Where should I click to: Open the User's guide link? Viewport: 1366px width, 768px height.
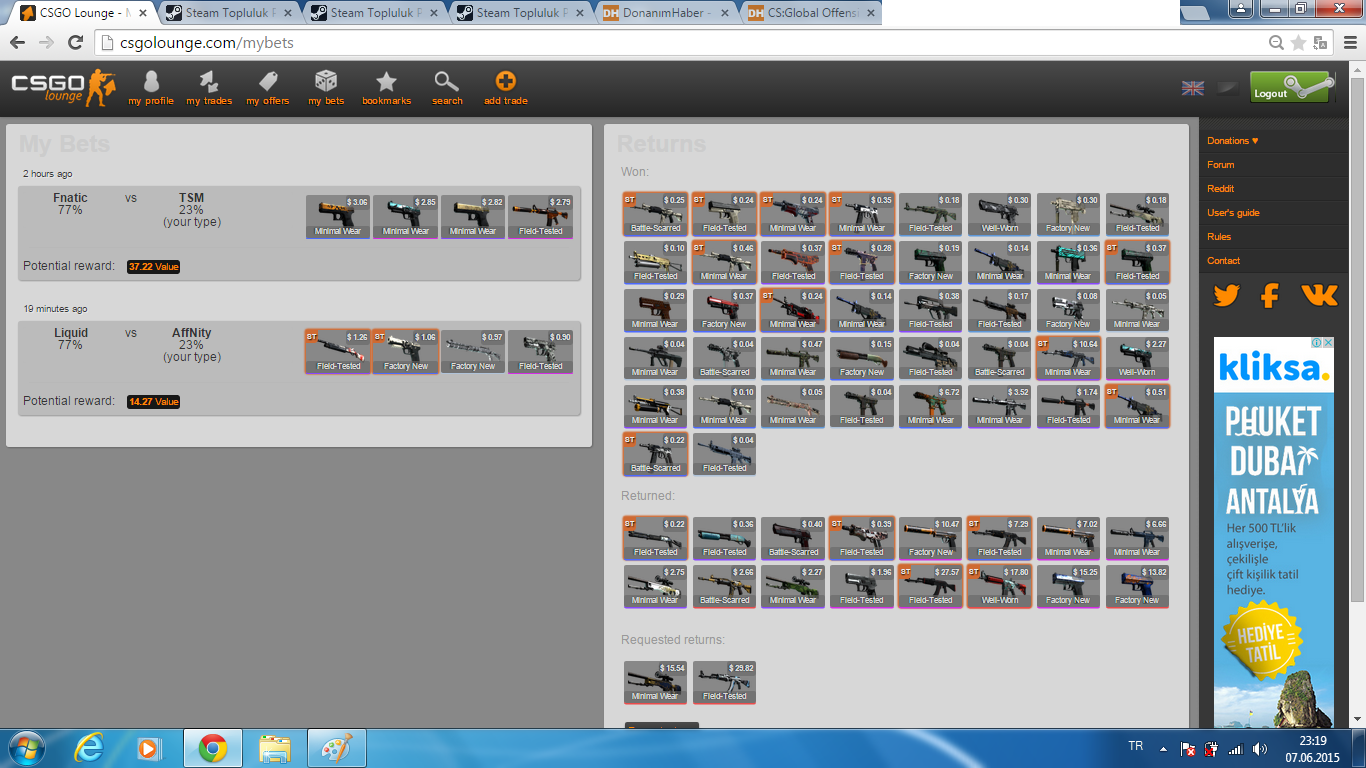[x=1233, y=212]
